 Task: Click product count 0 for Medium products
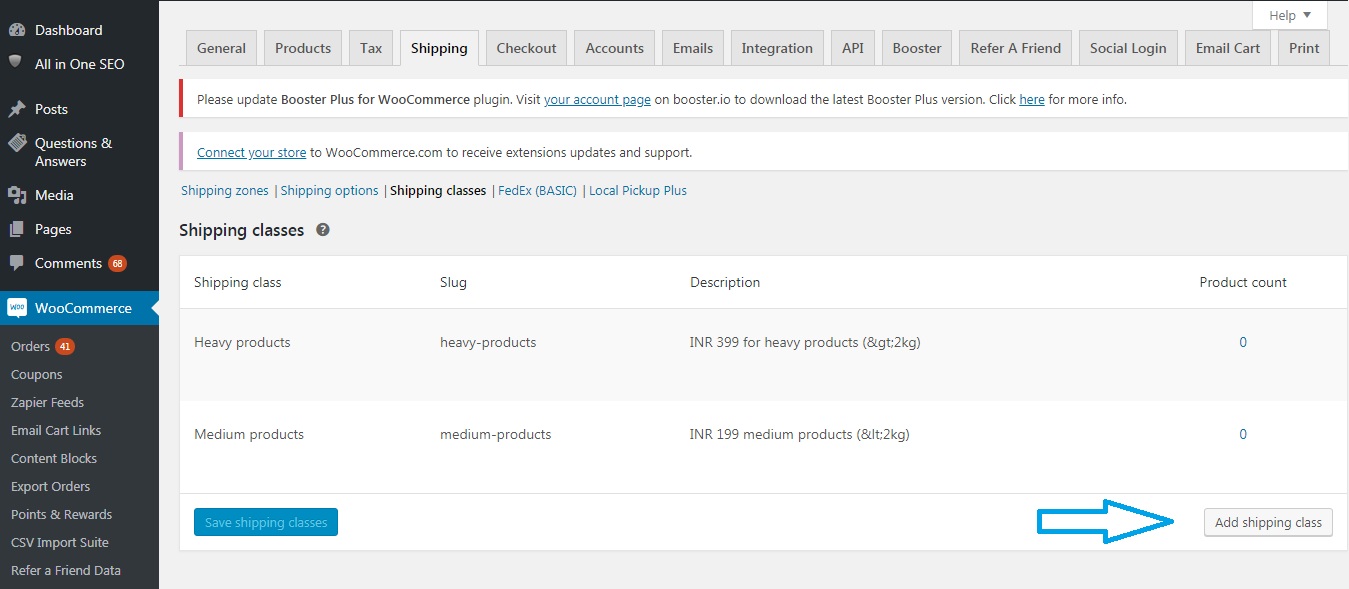coord(1243,434)
